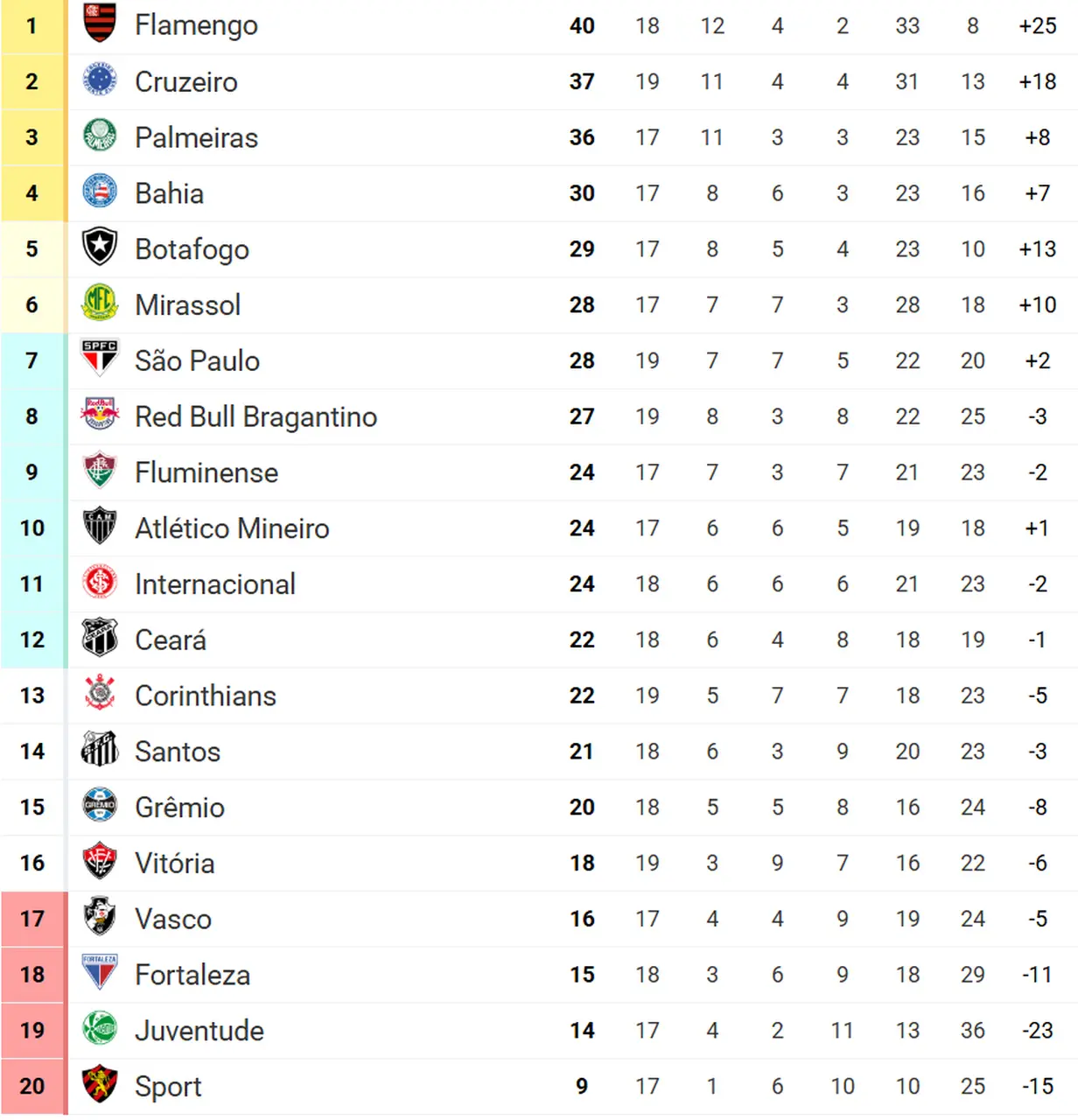The height and width of the screenshot is (1120, 1078).
Task: Click the Flamengo club crest
Action: pos(100,24)
